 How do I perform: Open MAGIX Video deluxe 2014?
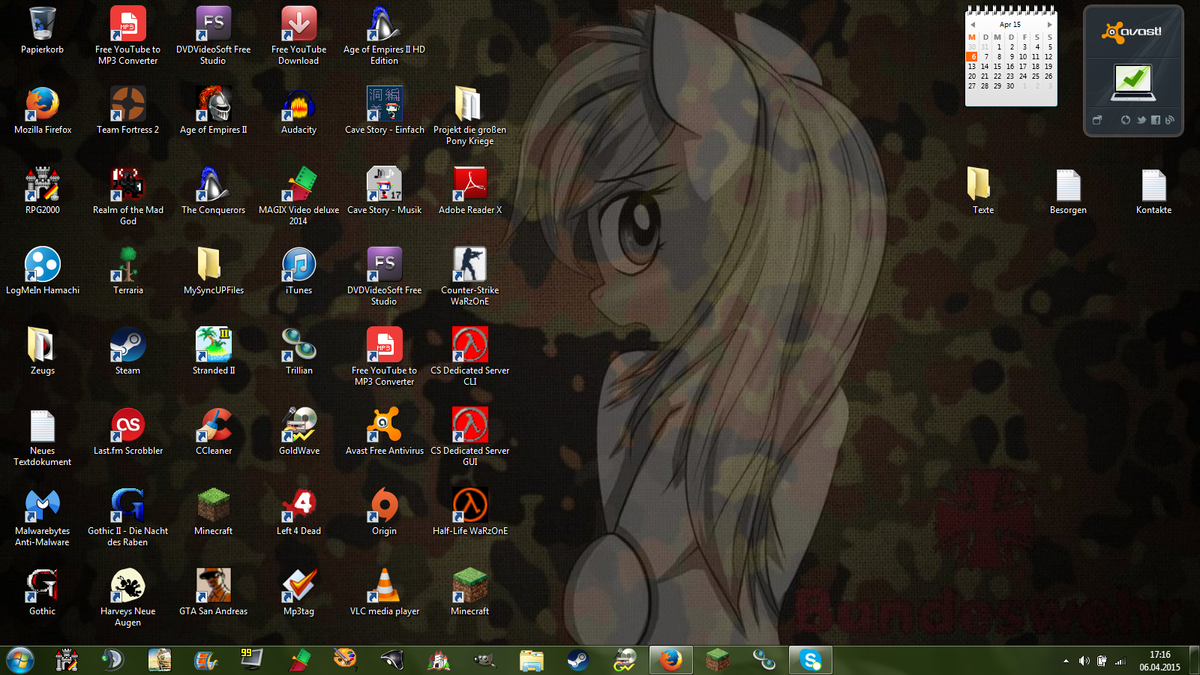tap(299, 196)
